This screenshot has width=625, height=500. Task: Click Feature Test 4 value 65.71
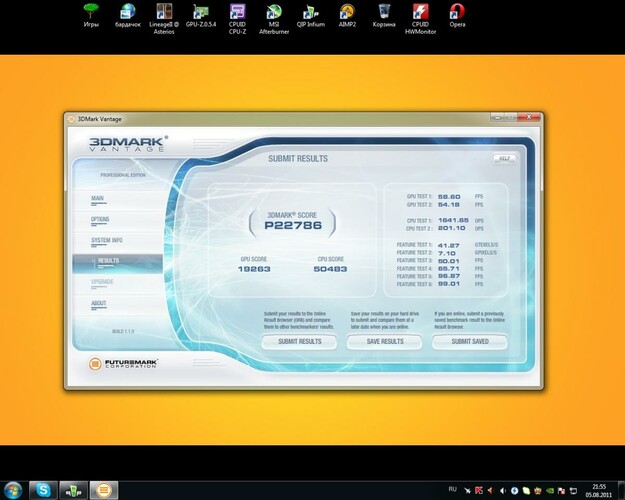pos(448,268)
